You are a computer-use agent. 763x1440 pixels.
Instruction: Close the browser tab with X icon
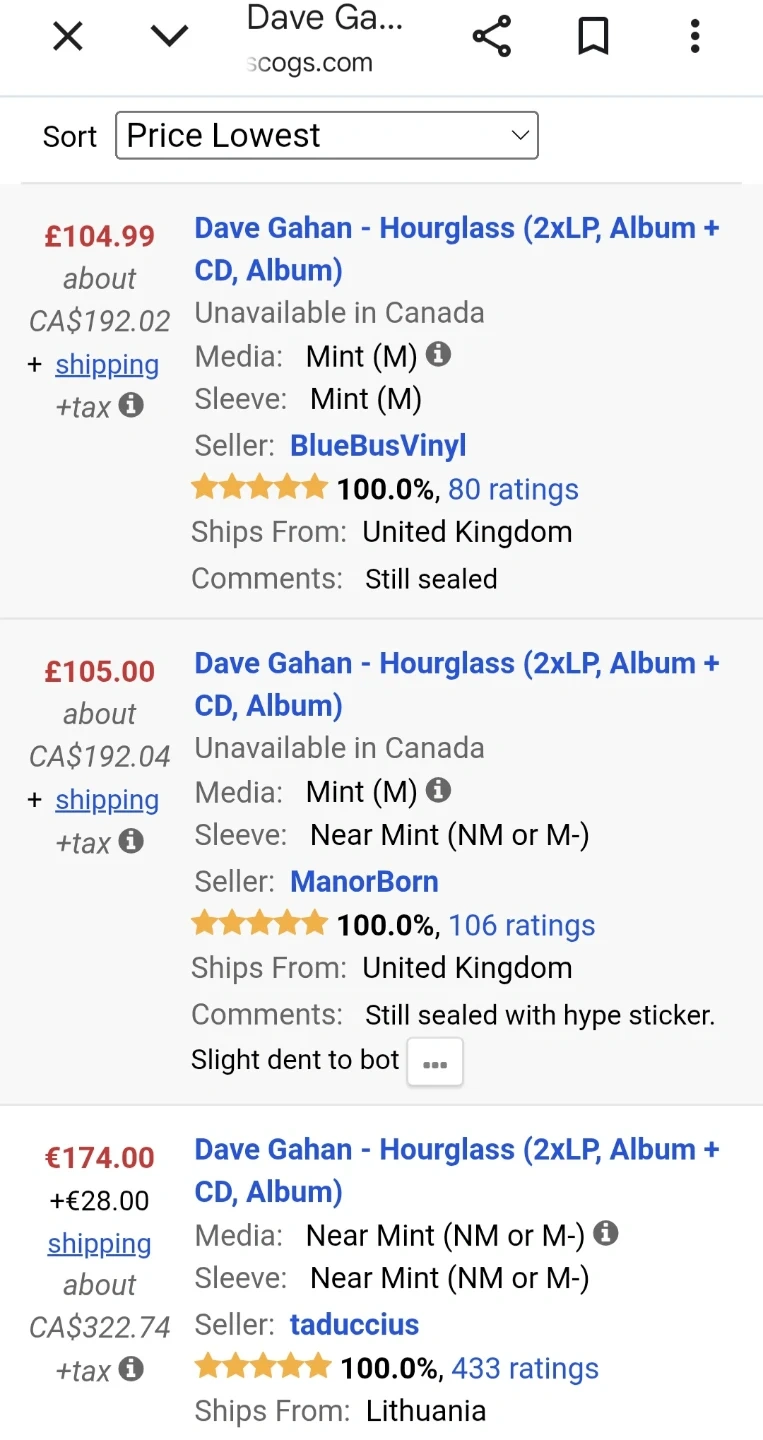(x=67, y=38)
